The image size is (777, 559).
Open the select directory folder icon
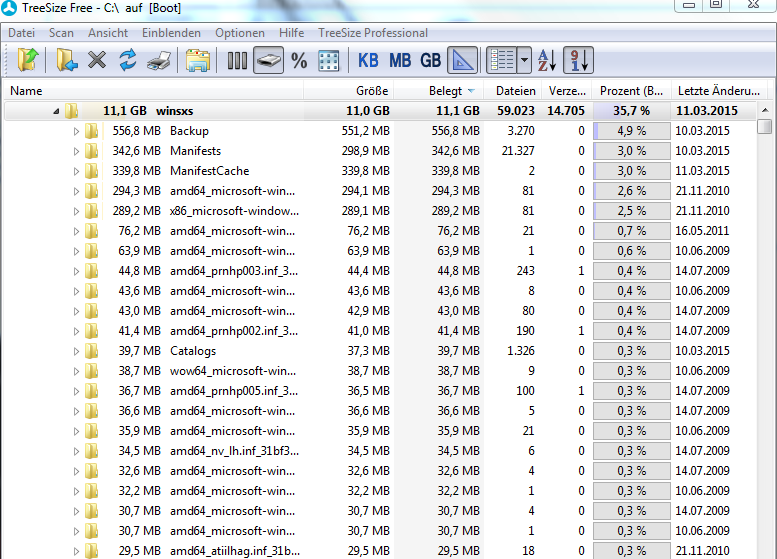coord(66,60)
